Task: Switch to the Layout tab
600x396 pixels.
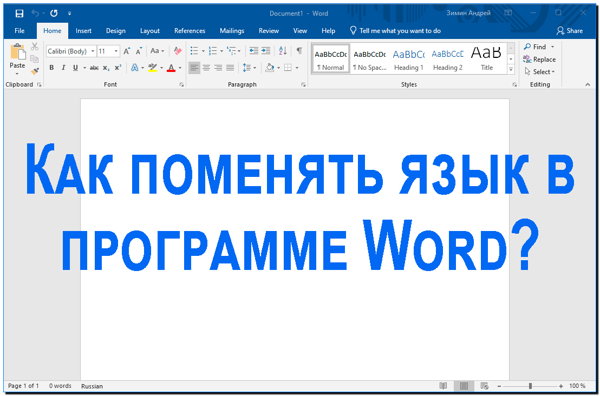Action: (x=150, y=31)
